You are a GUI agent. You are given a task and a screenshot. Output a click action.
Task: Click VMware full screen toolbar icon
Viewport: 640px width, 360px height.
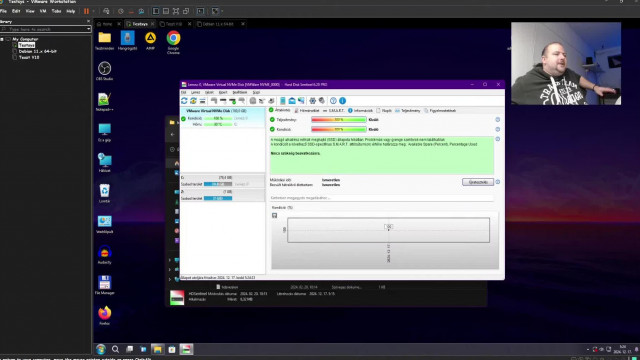pos(176,11)
